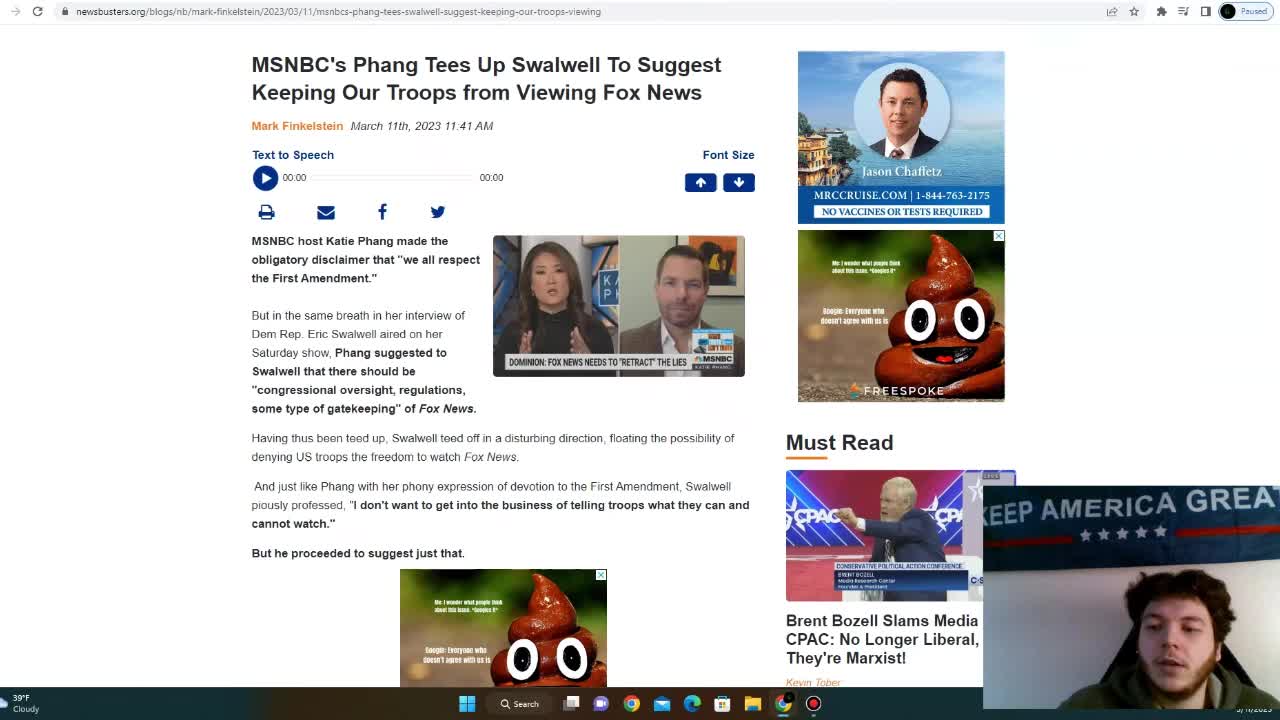The height and width of the screenshot is (720, 1280).
Task: Click the Must Read section heading
Action: [x=839, y=442]
